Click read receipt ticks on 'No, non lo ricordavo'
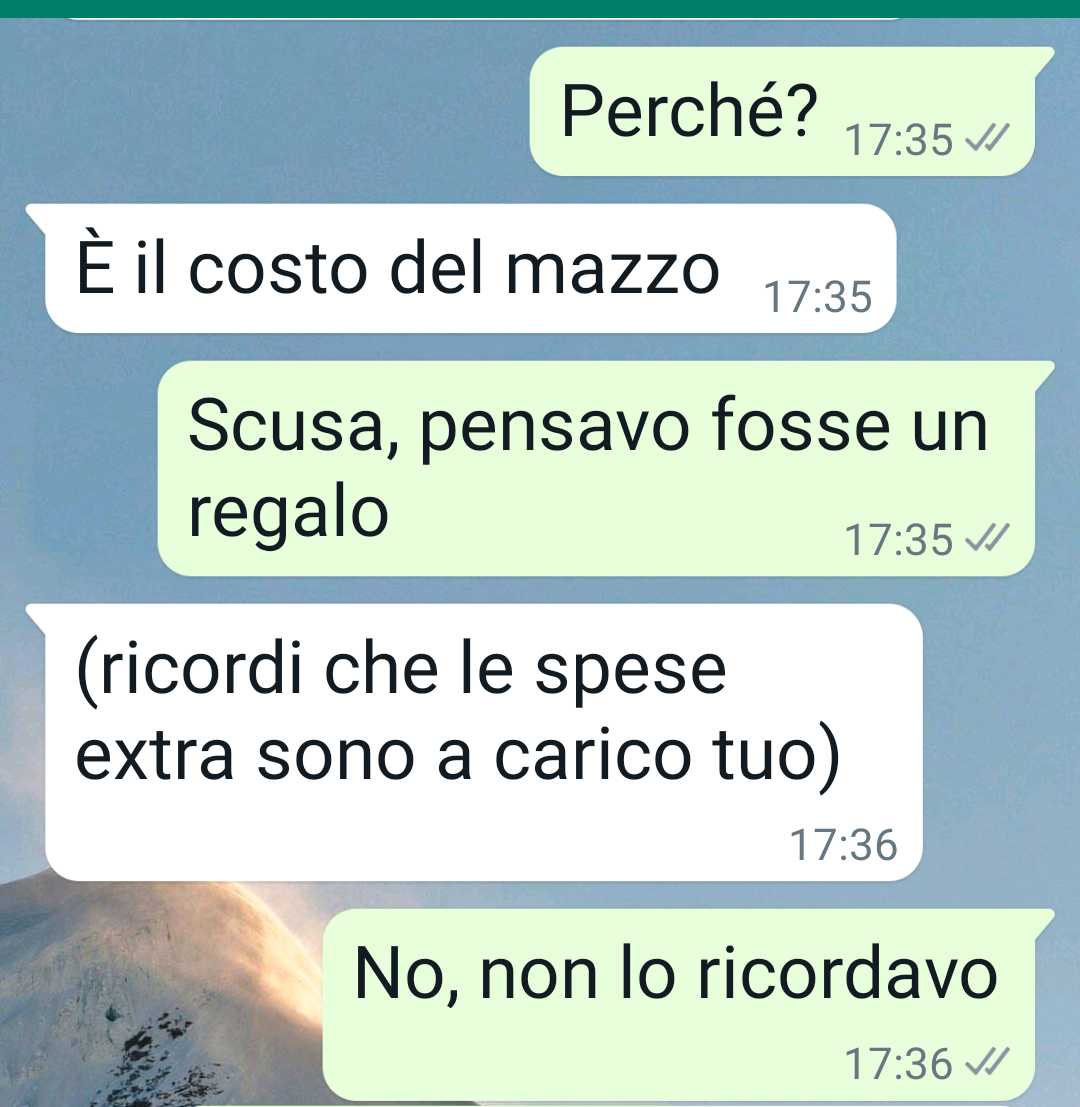Screen dimensions: 1080x1107 coord(988,1061)
